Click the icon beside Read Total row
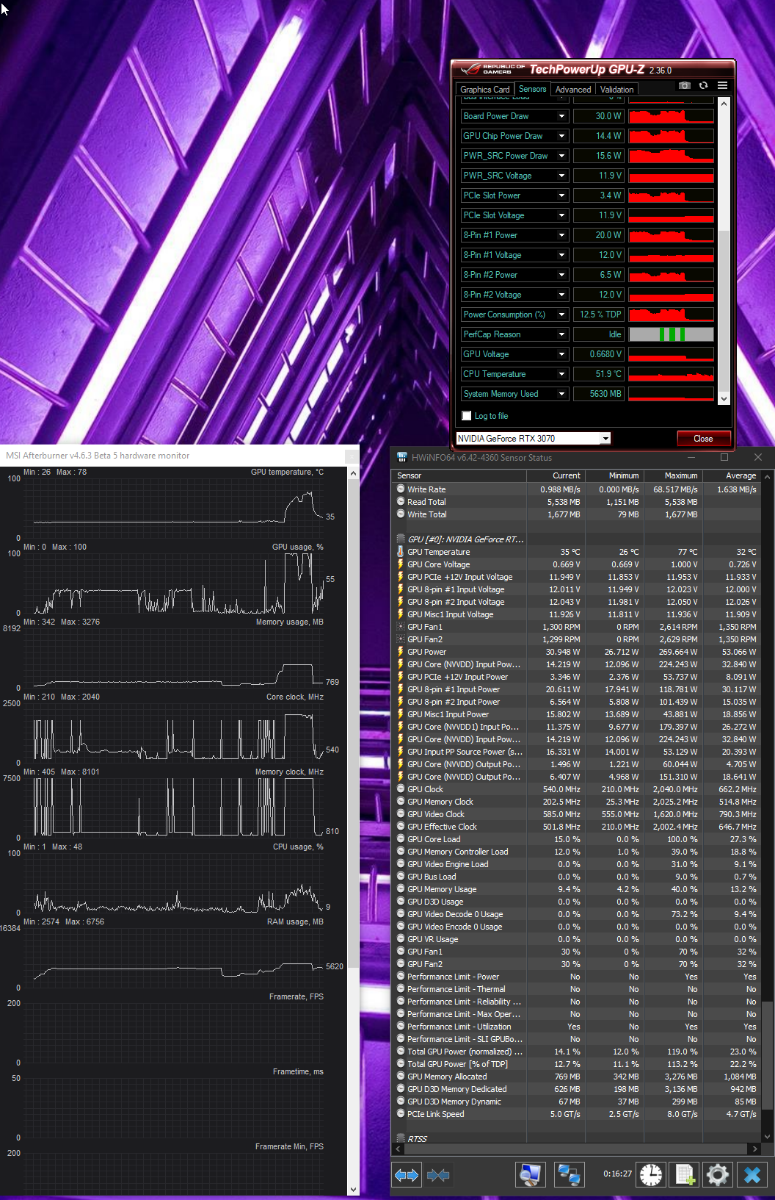775x1200 pixels. click(x=400, y=502)
